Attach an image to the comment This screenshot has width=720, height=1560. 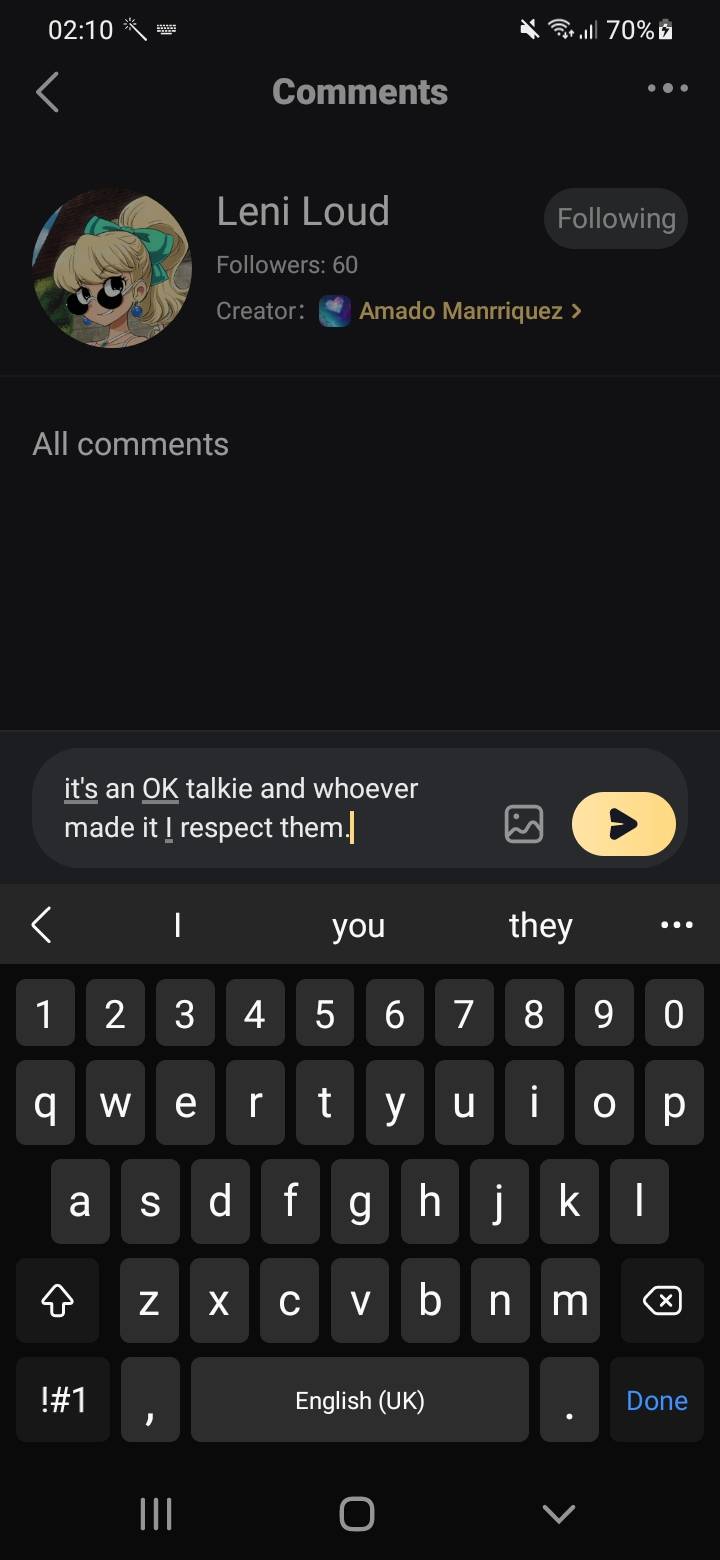(x=524, y=824)
